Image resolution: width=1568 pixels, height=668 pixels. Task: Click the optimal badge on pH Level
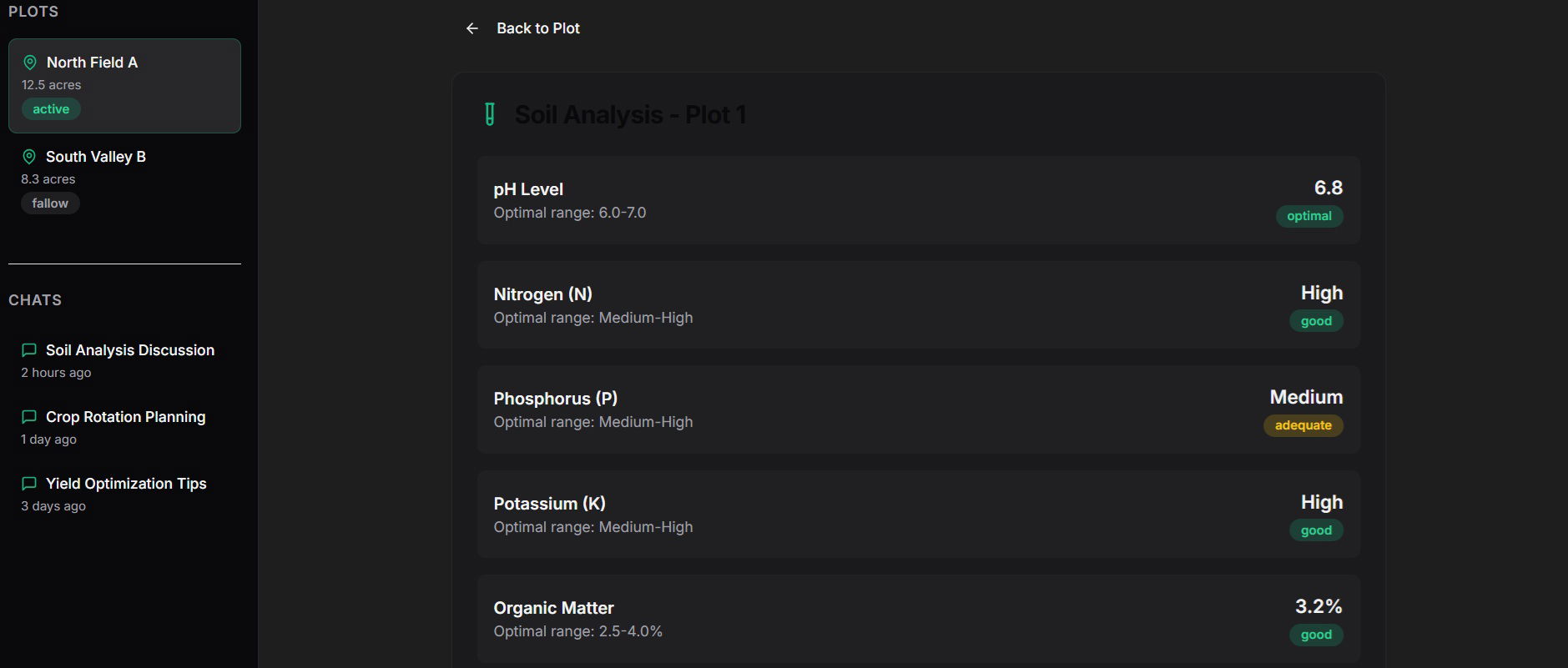coord(1309,216)
